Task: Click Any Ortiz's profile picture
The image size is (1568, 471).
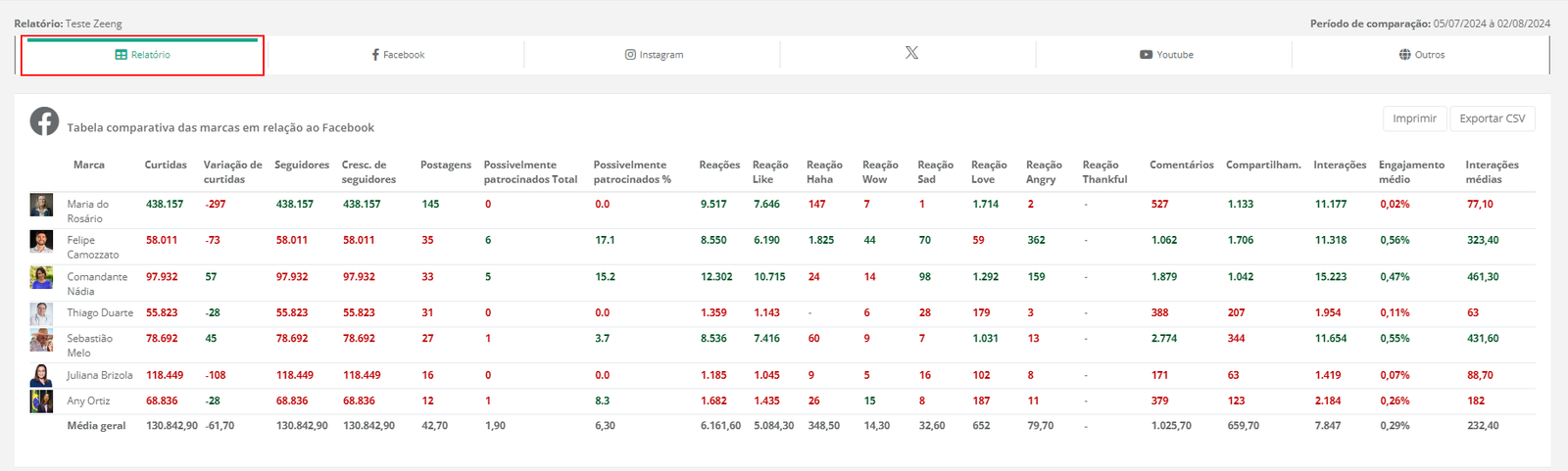Action: [x=41, y=400]
